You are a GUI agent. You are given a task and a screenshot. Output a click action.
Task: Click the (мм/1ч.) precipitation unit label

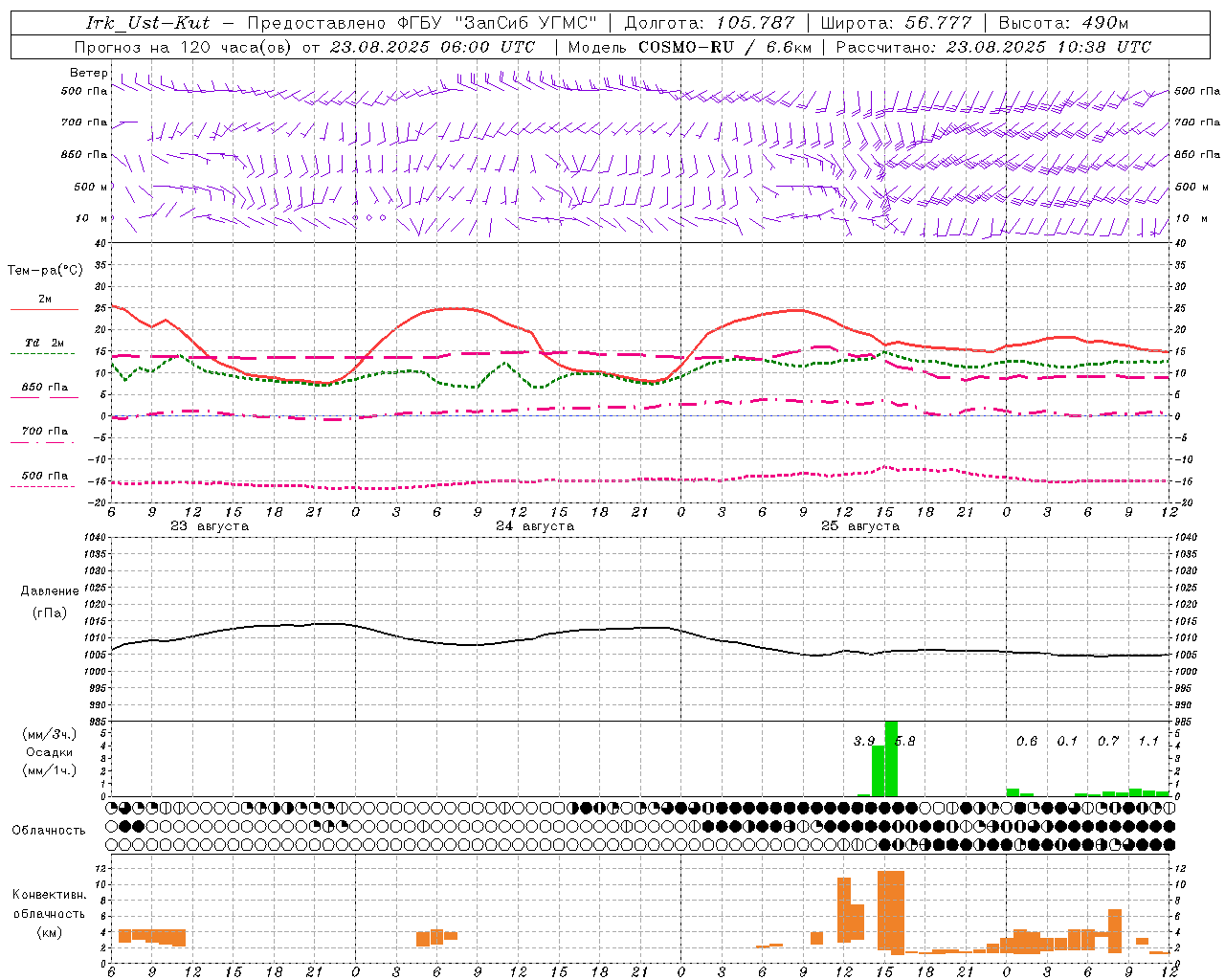click(50, 770)
